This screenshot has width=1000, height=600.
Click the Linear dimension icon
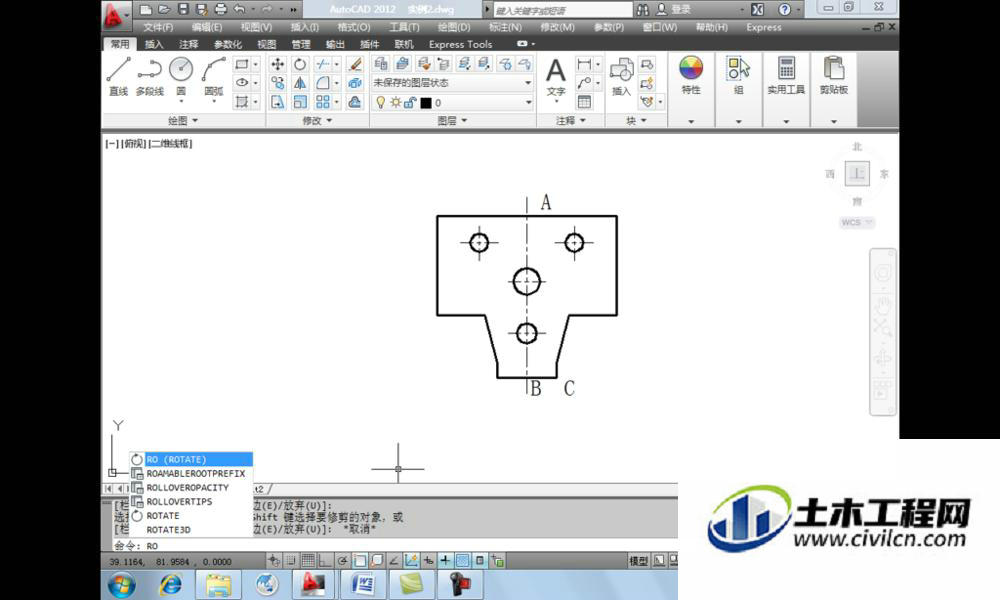pyautogui.click(x=584, y=64)
